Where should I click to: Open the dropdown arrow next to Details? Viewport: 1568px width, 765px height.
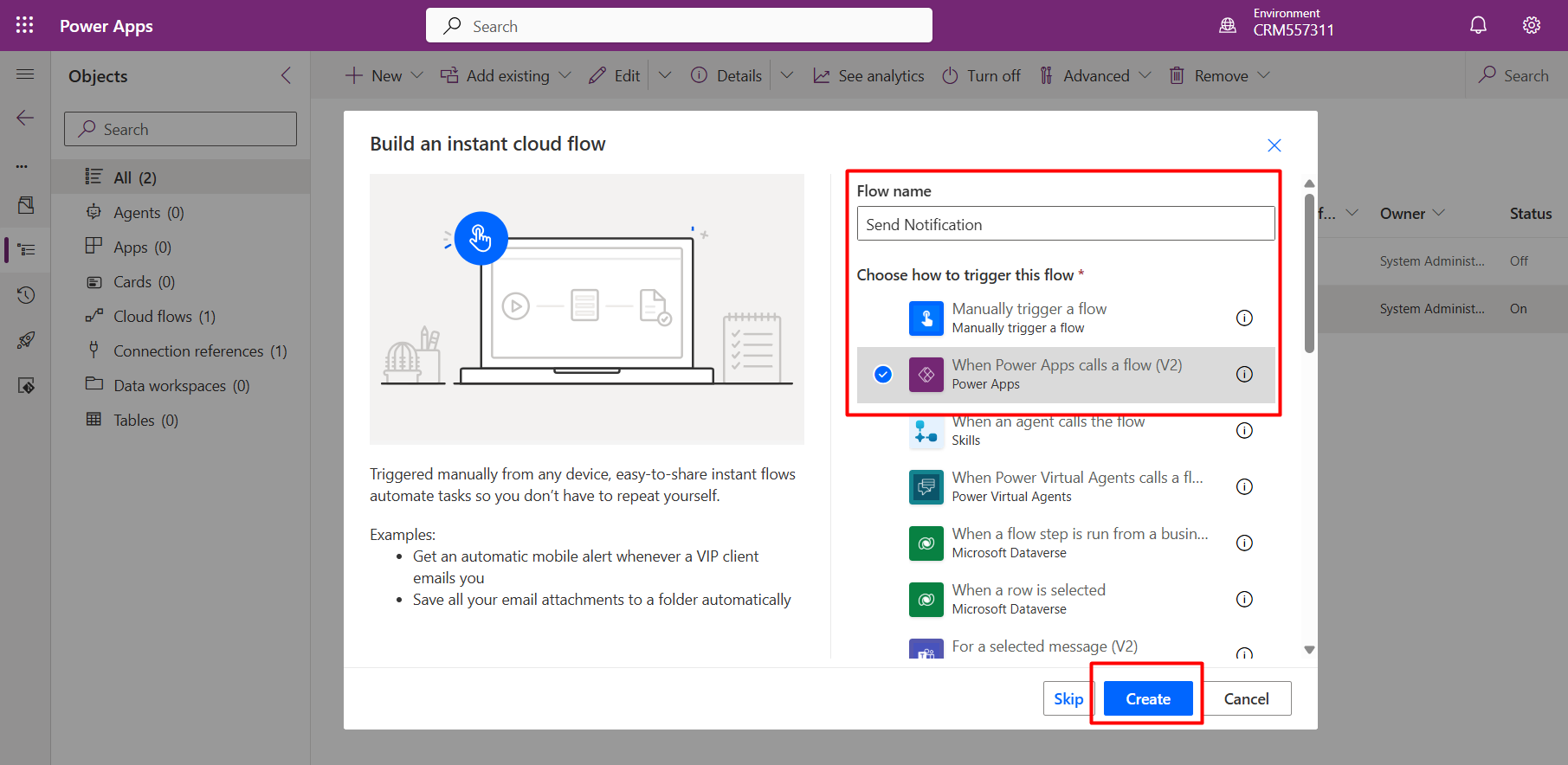[787, 75]
